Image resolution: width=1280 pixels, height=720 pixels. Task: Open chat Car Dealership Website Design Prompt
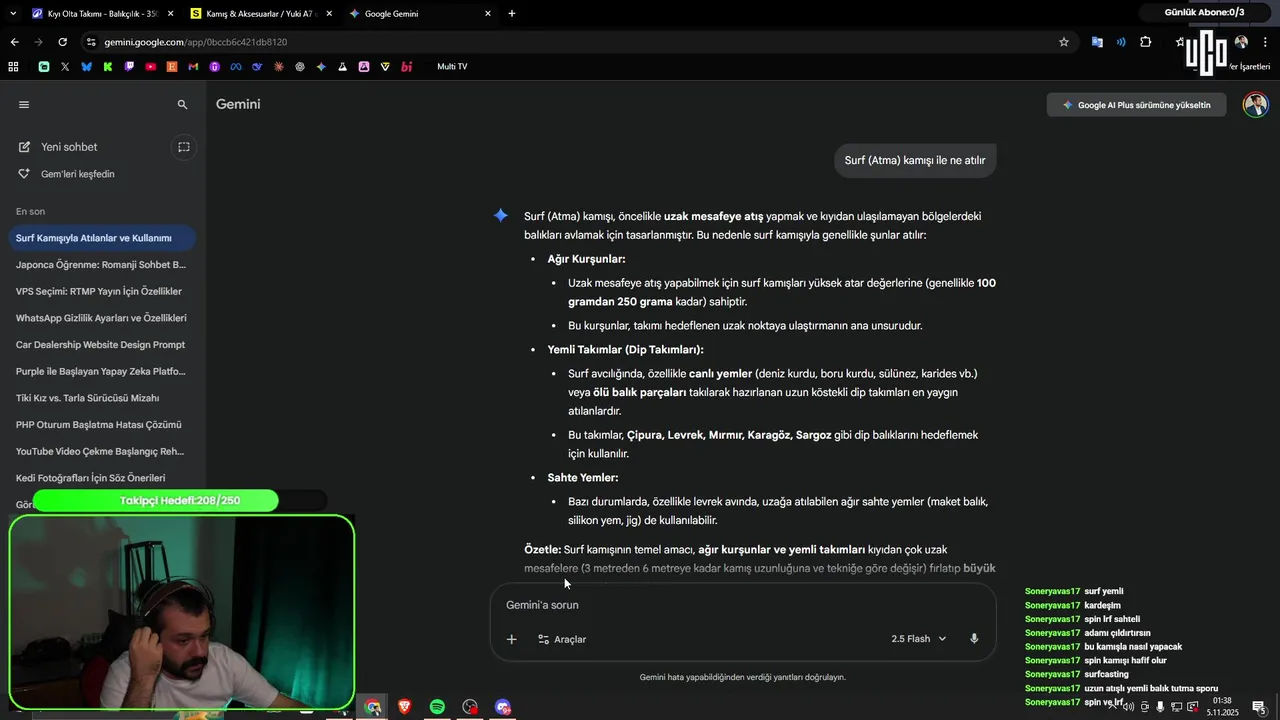pyautogui.click(x=101, y=344)
